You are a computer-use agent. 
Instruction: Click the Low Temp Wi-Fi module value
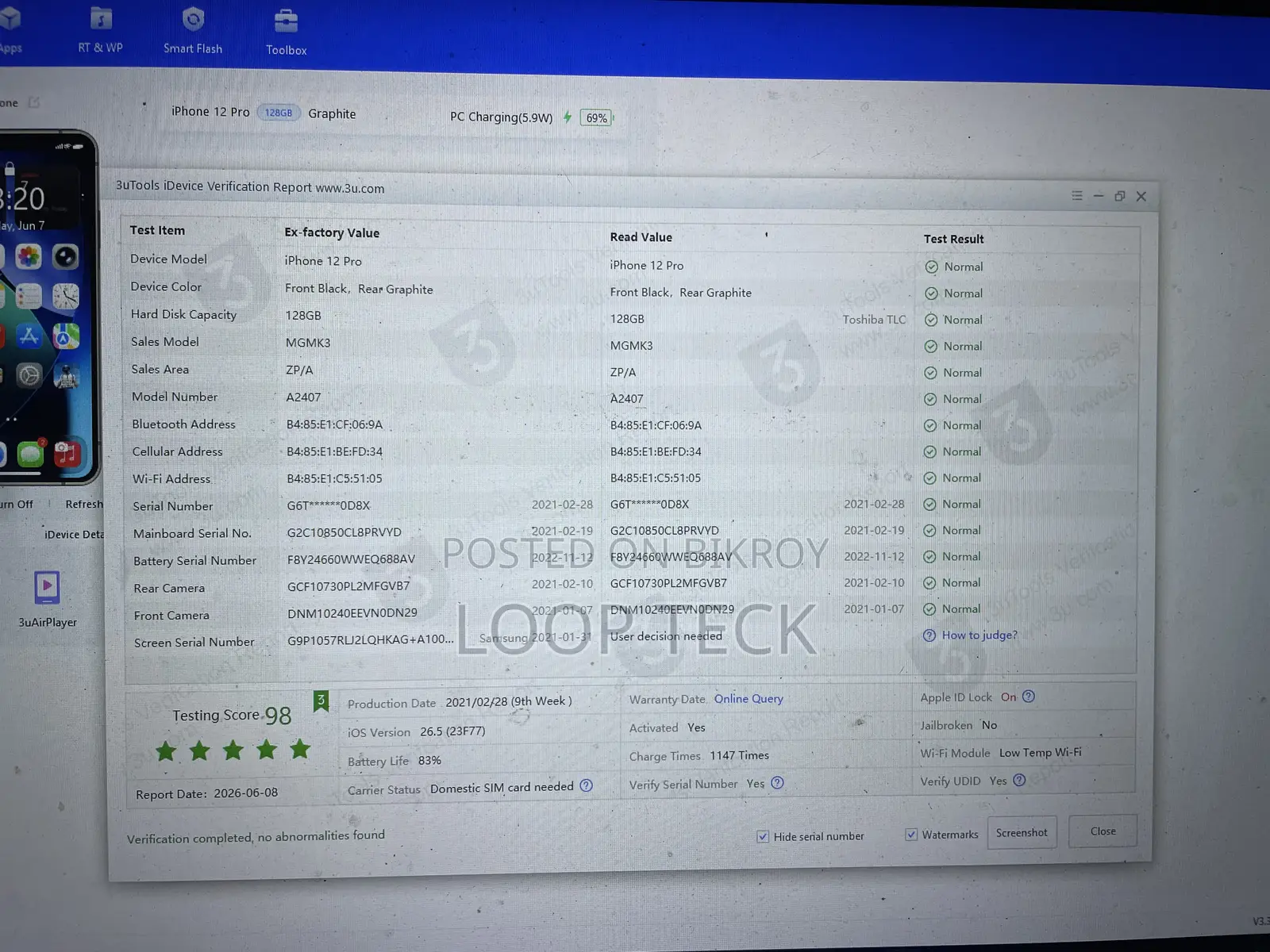(1041, 753)
